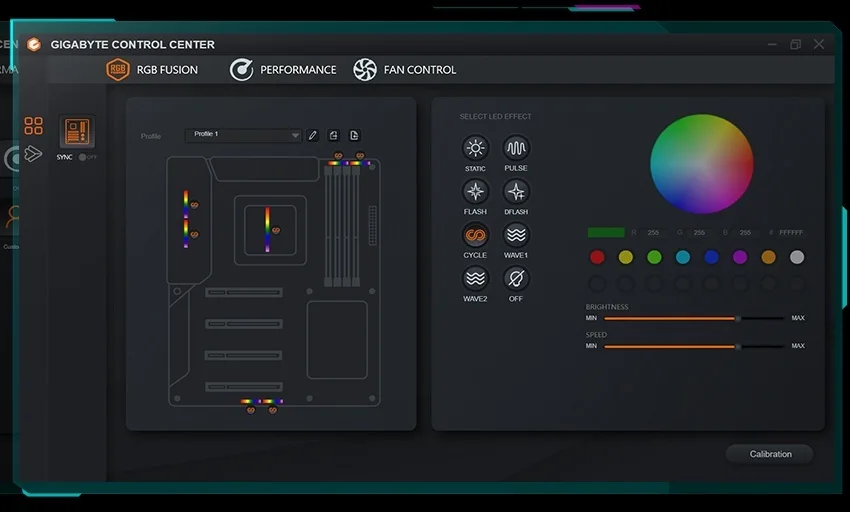The width and height of the screenshot is (850, 512).
Task: Turn LEDs off with the Off effect icon
Action: pos(515,279)
